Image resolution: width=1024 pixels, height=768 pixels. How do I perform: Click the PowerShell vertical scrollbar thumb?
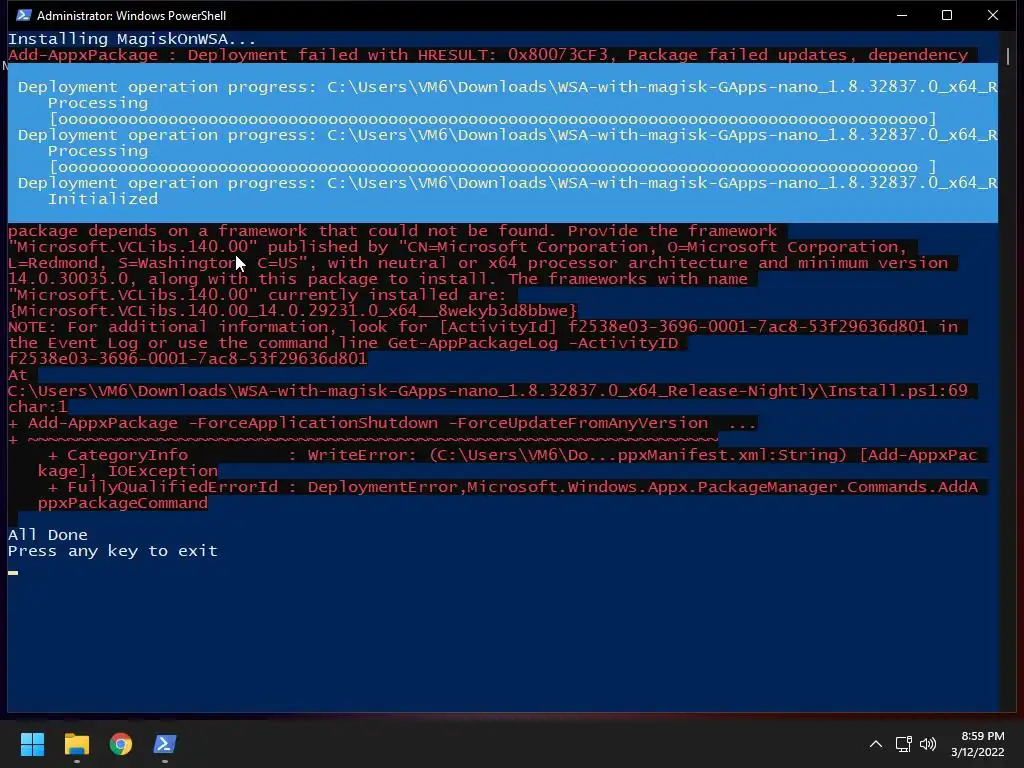pyautogui.click(x=1009, y=56)
